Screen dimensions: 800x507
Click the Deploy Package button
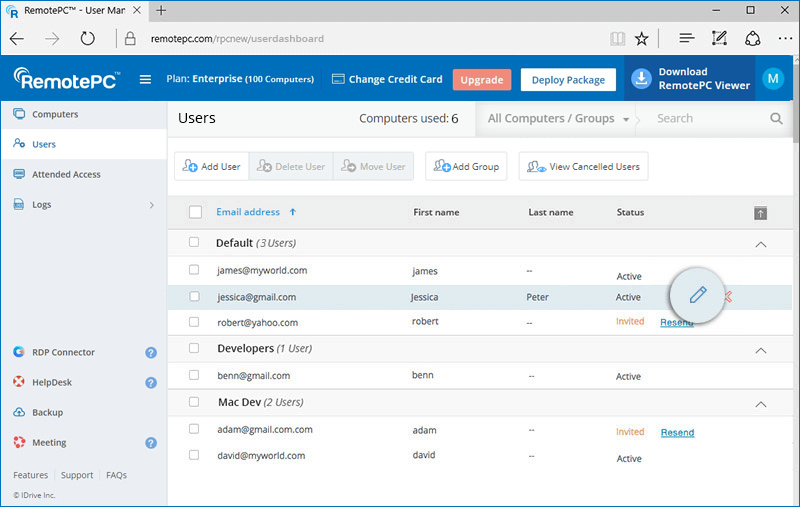tap(568, 80)
